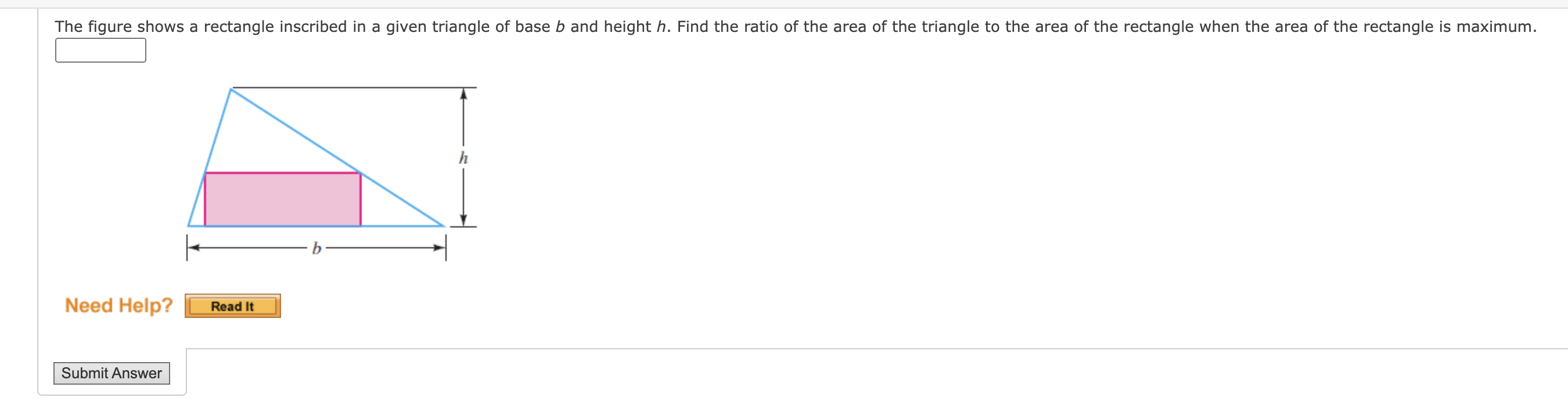Click the italic h label beside the figure
This screenshot has width=1568, height=405.
463,157
